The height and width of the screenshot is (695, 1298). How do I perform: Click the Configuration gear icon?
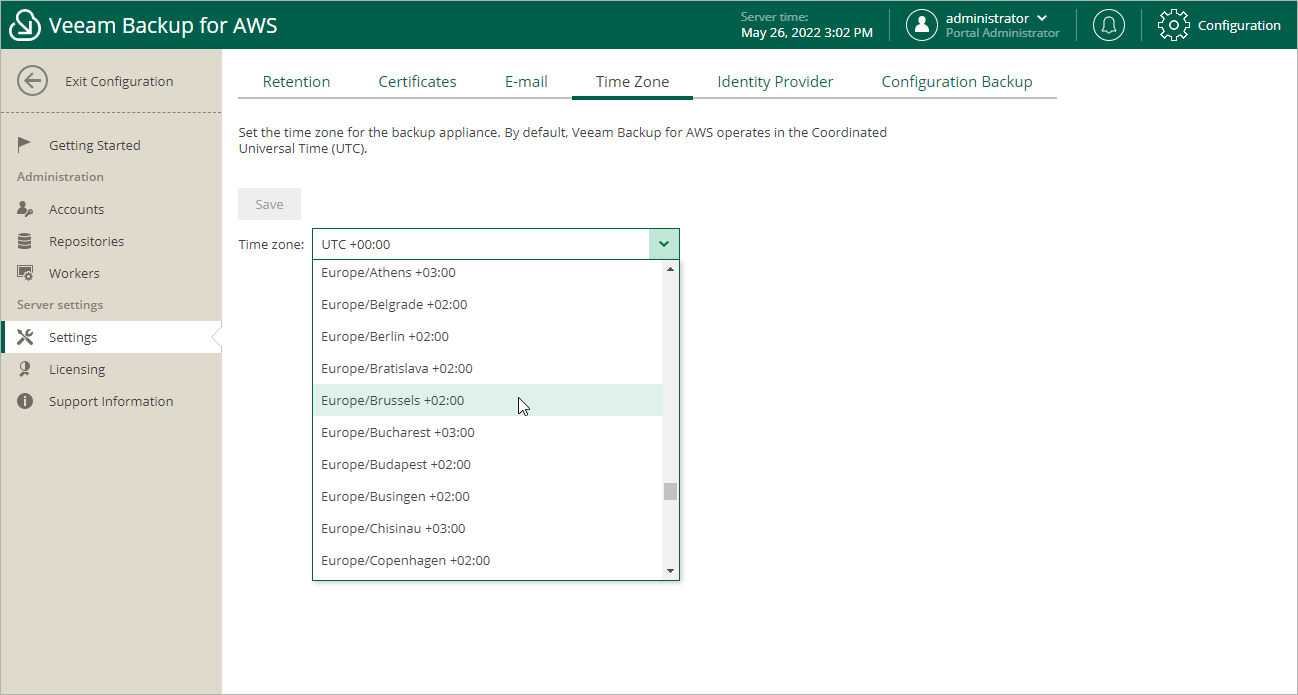coord(1173,25)
